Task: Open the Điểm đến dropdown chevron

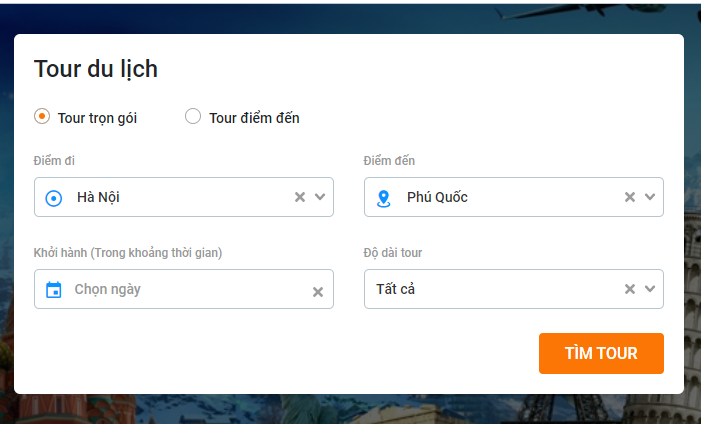Action: coord(650,197)
